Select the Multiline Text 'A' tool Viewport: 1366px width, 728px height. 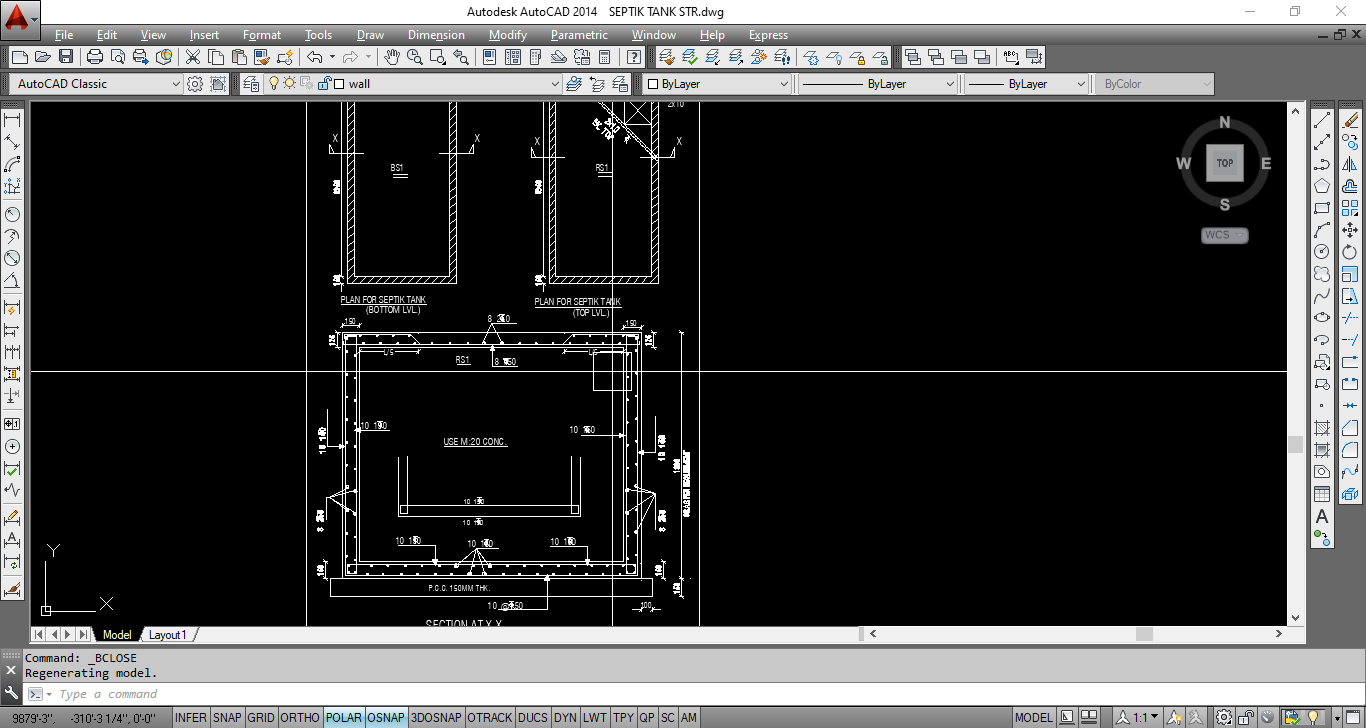pos(1321,516)
